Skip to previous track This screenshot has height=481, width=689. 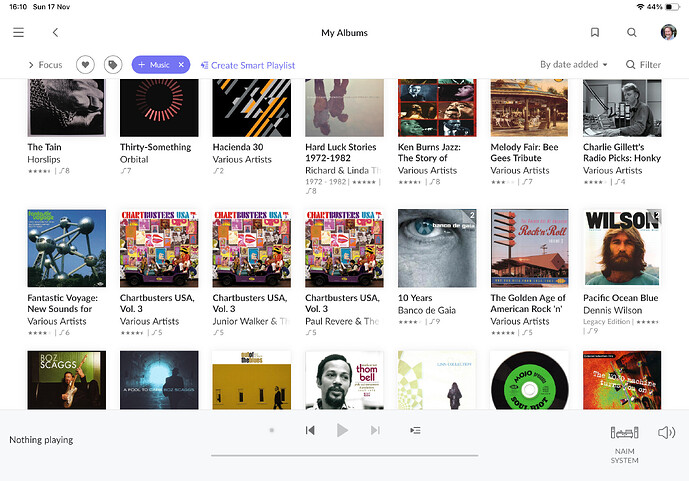coord(310,430)
